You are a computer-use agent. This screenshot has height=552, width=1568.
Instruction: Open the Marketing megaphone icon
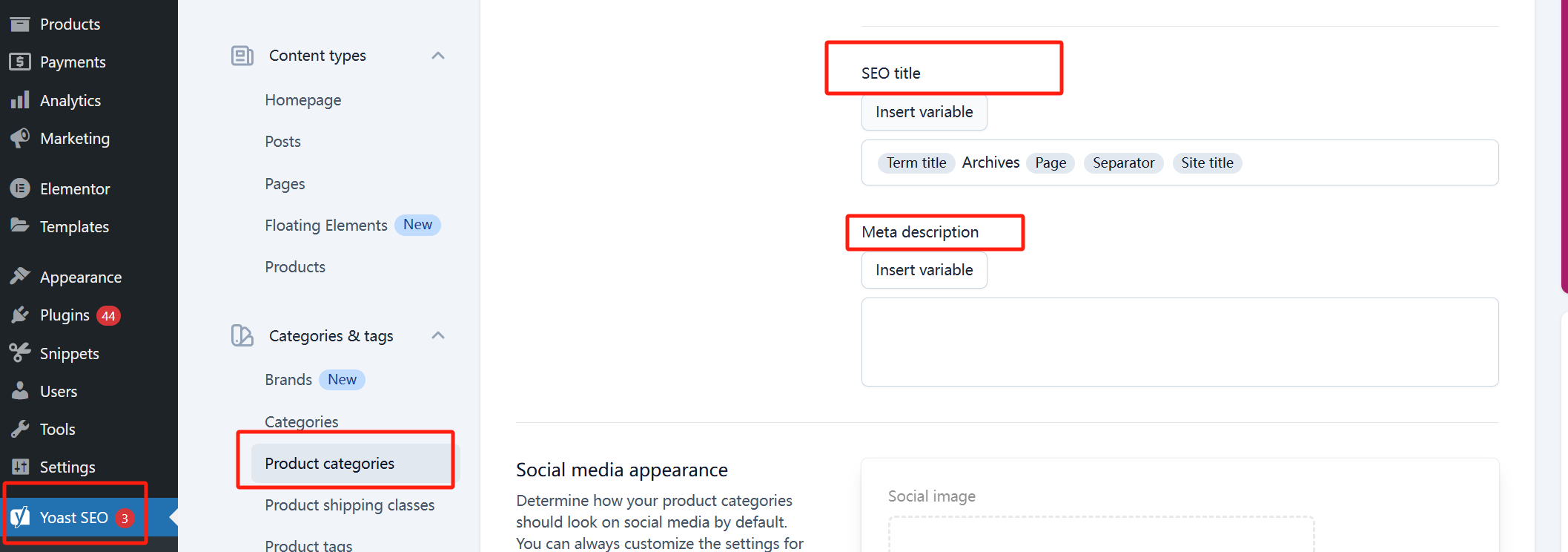pos(20,138)
